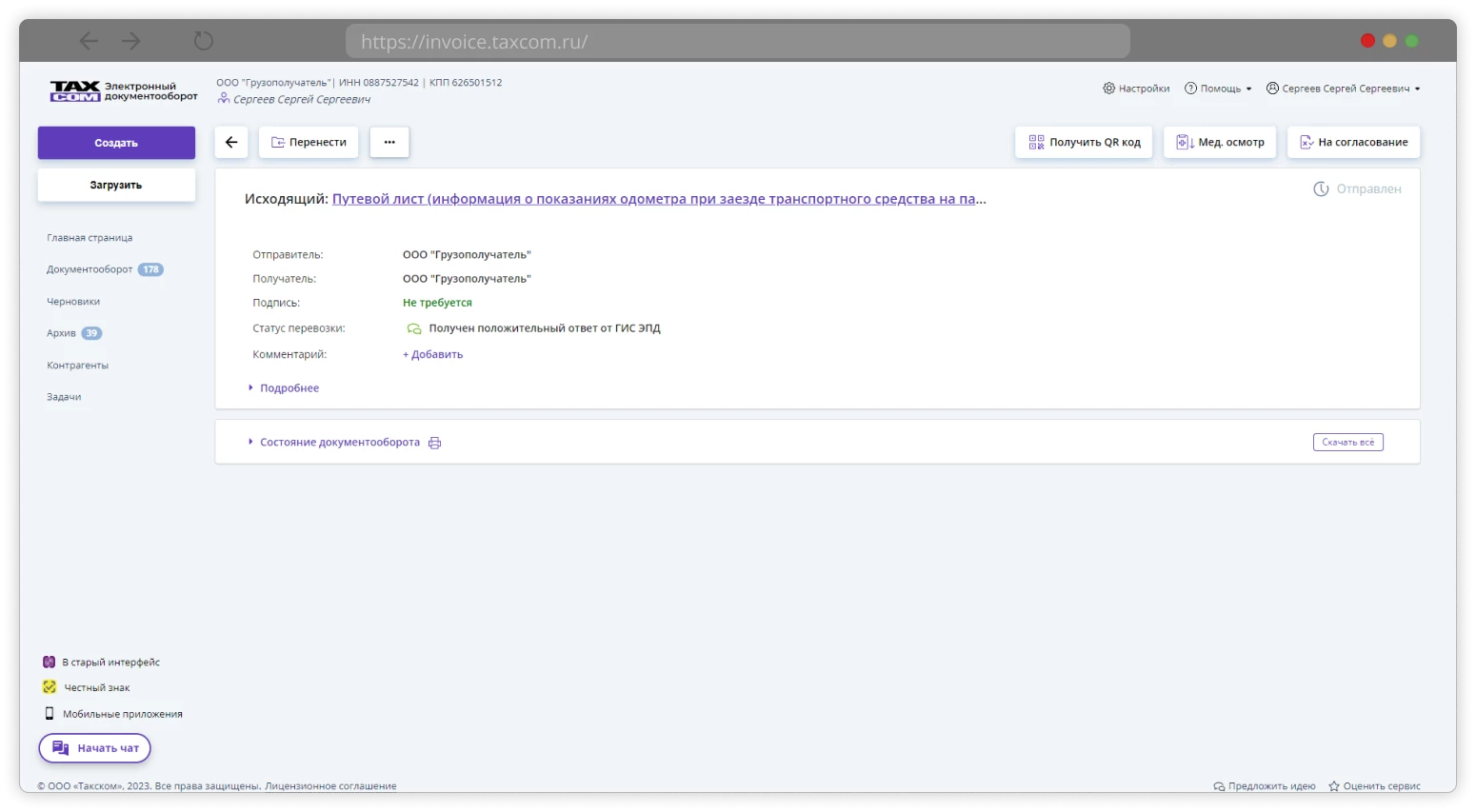Open user menu Сергеев Сергей Сергеевич
This screenshot has height=812, width=1476.
click(x=1344, y=89)
